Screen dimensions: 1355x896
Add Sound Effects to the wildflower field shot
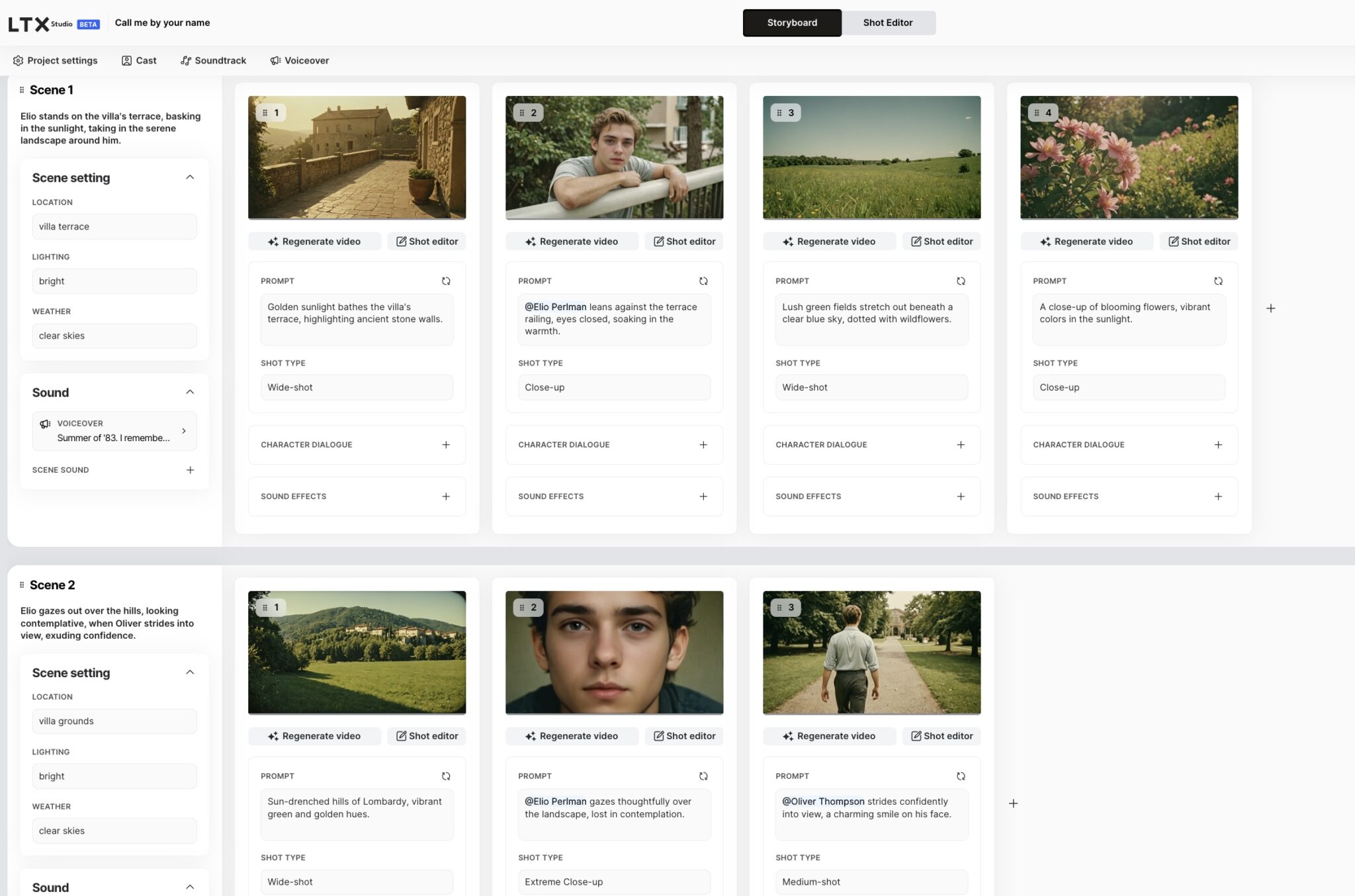pos(961,496)
